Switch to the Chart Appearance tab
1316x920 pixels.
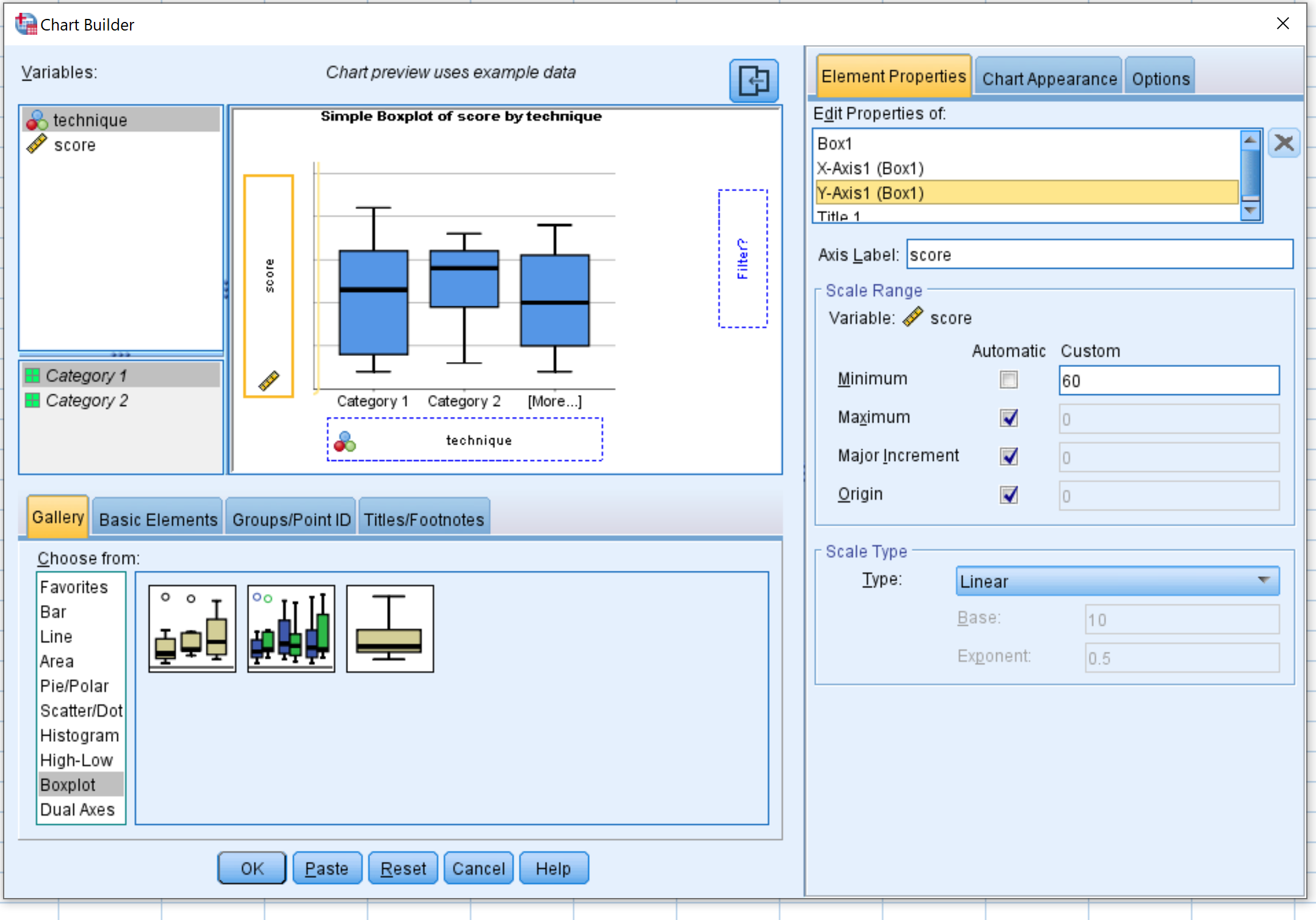pos(1049,78)
